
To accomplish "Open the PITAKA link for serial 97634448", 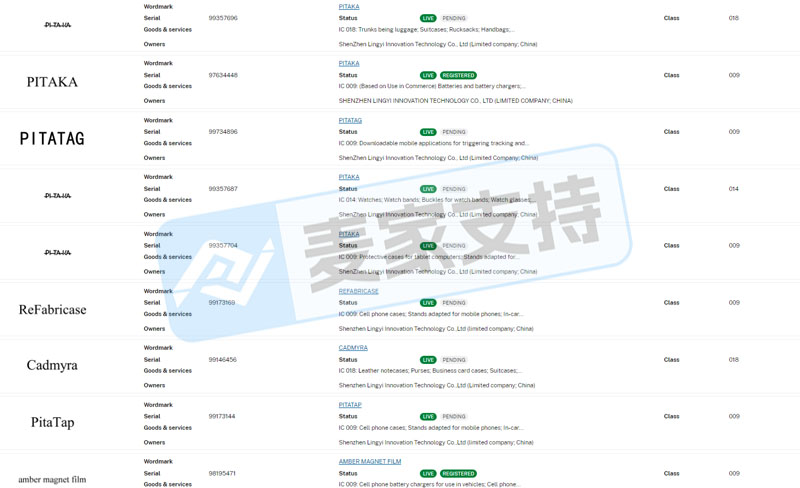I will 349,63.
